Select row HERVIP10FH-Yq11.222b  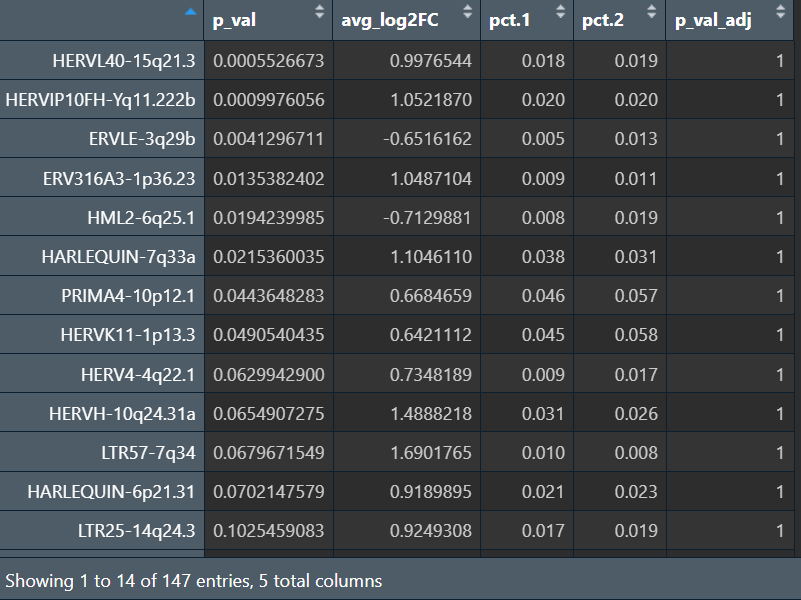tap(101, 100)
